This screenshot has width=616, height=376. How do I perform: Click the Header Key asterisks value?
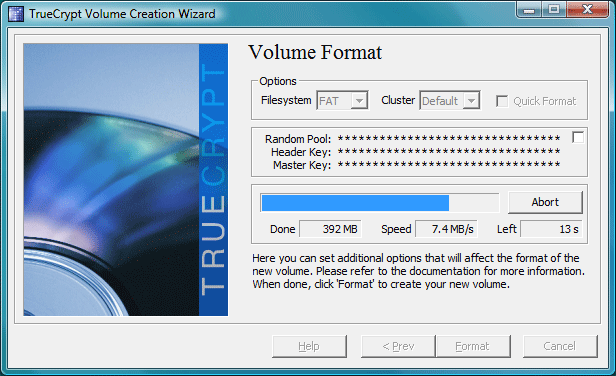pyautogui.click(x=449, y=151)
